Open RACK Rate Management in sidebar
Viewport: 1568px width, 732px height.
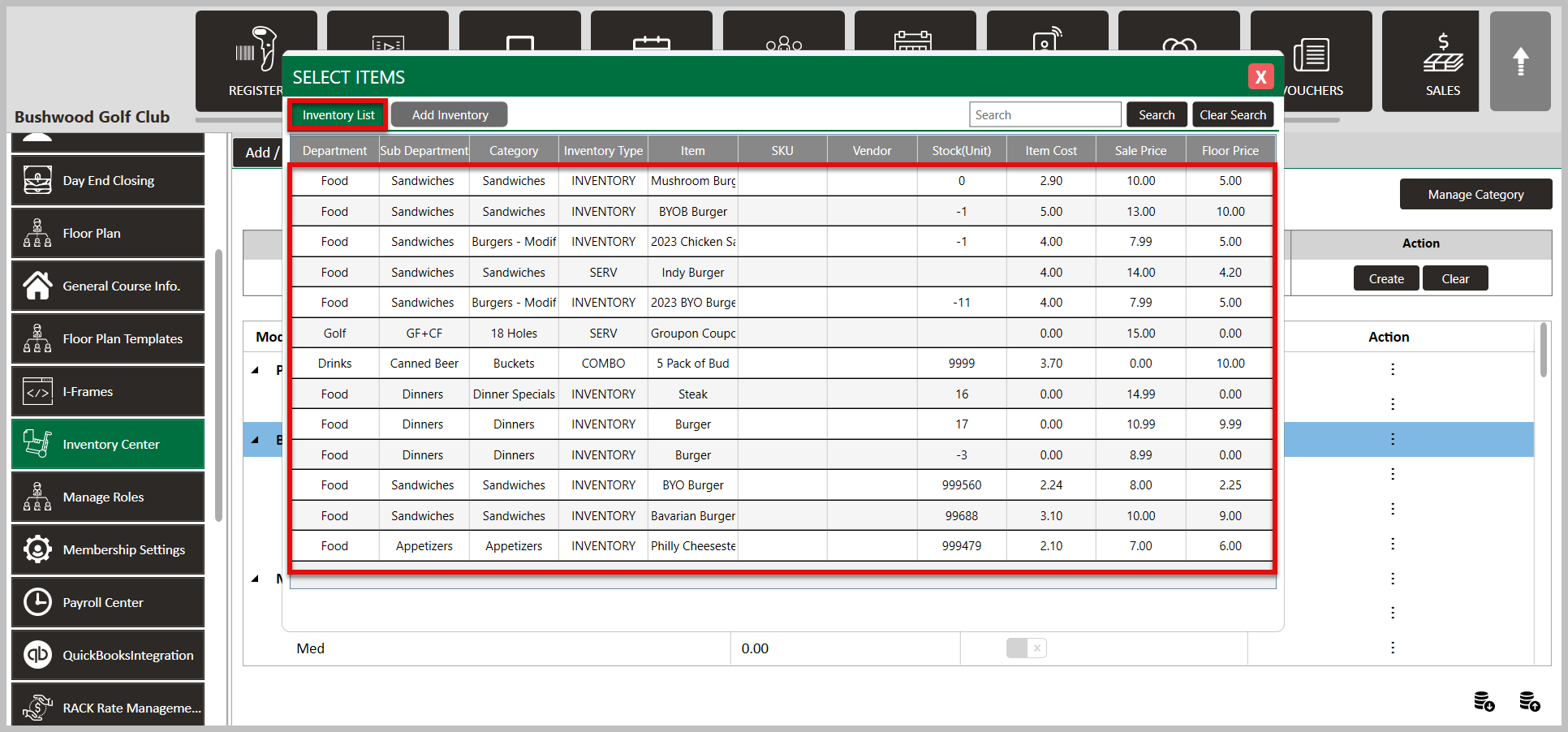click(108, 704)
